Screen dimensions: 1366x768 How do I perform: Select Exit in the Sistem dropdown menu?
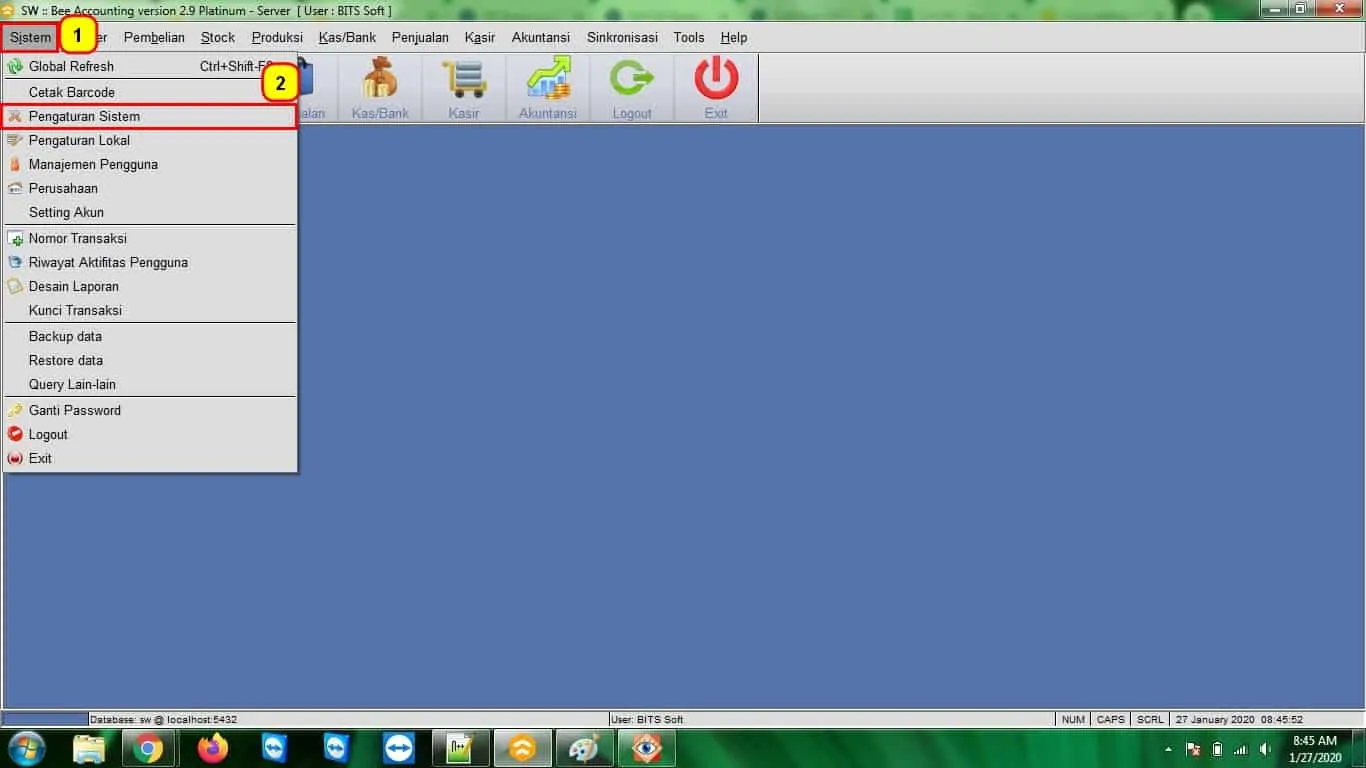click(150, 458)
